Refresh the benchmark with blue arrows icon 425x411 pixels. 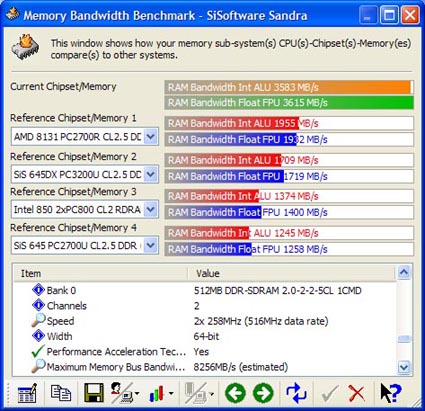coord(296,393)
